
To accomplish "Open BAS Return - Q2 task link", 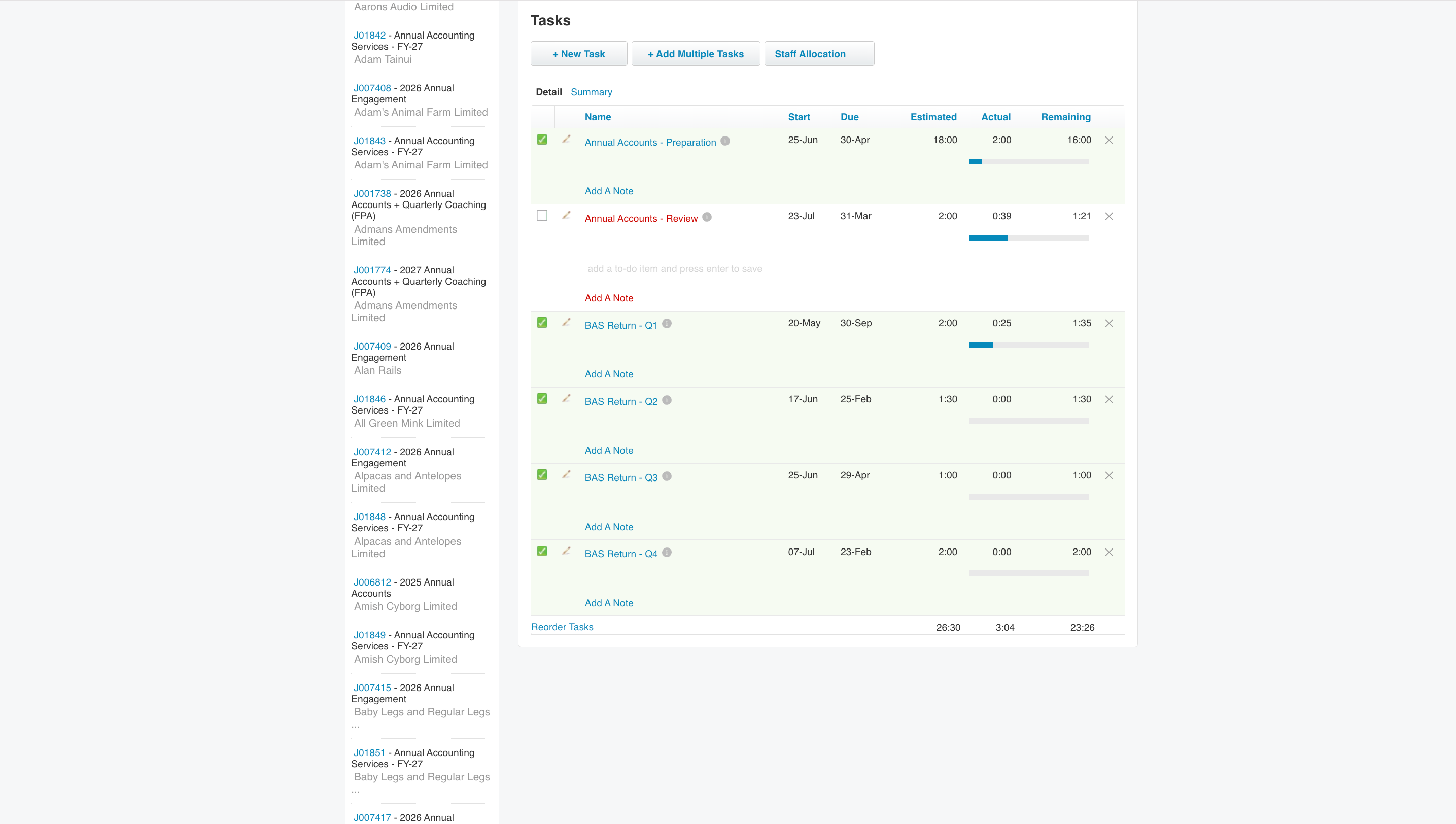I will [x=621, y=401].
